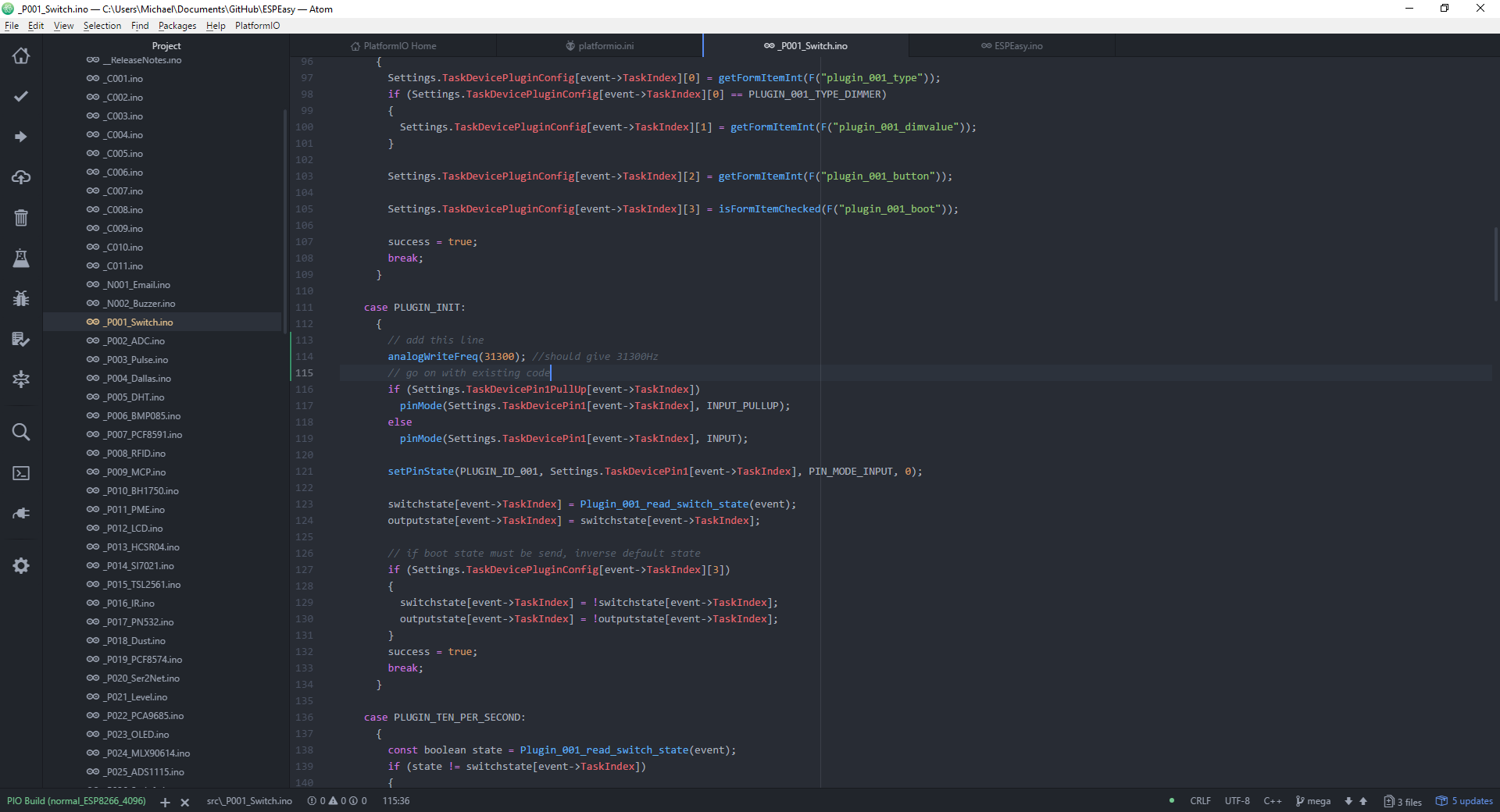Open the Selection menu
Screen dimensions: 1500x812
102,26
